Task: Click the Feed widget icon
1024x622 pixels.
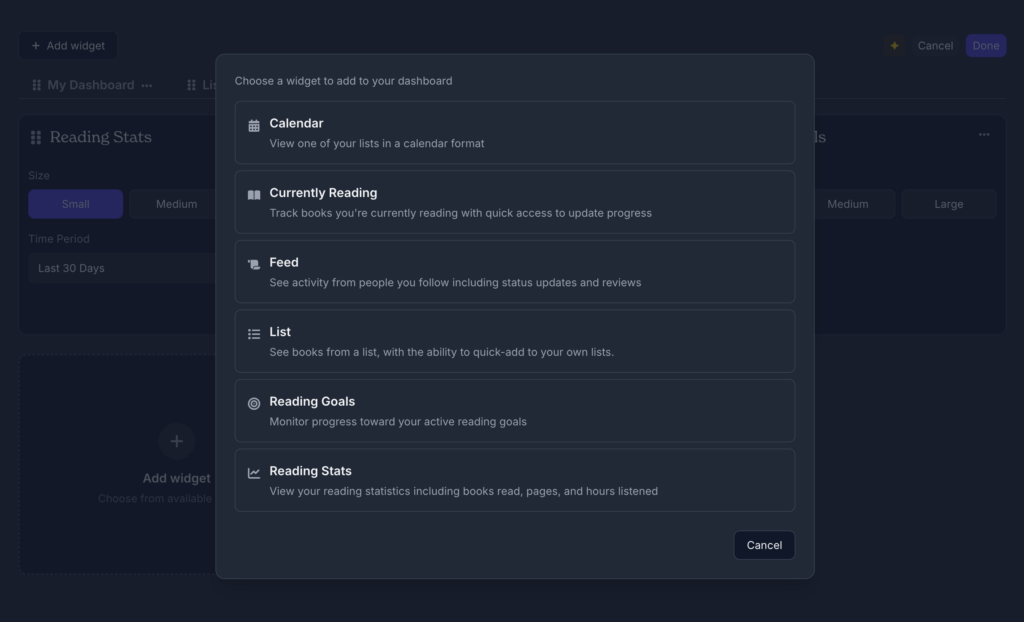Action: pos(254,264)
